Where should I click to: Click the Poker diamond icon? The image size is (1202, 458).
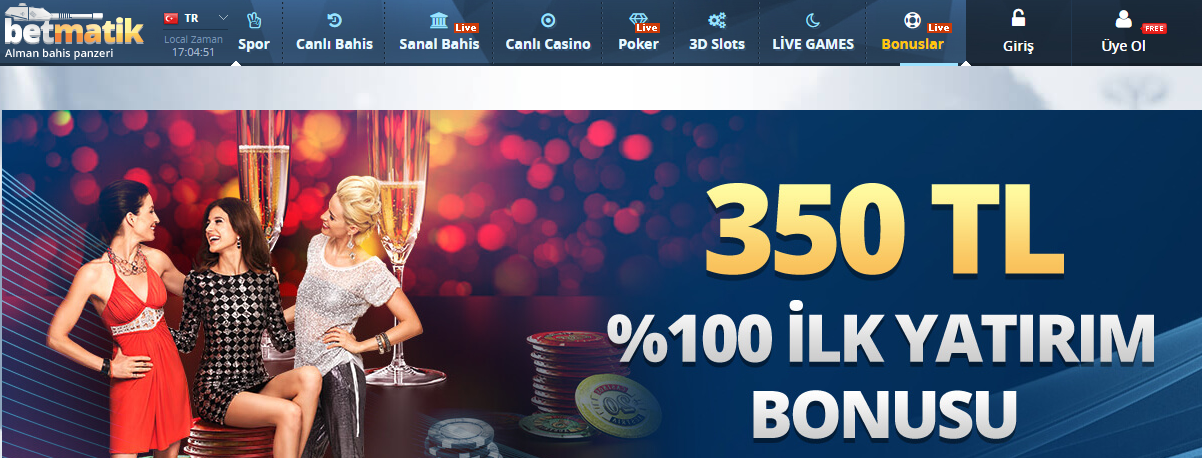638,20
